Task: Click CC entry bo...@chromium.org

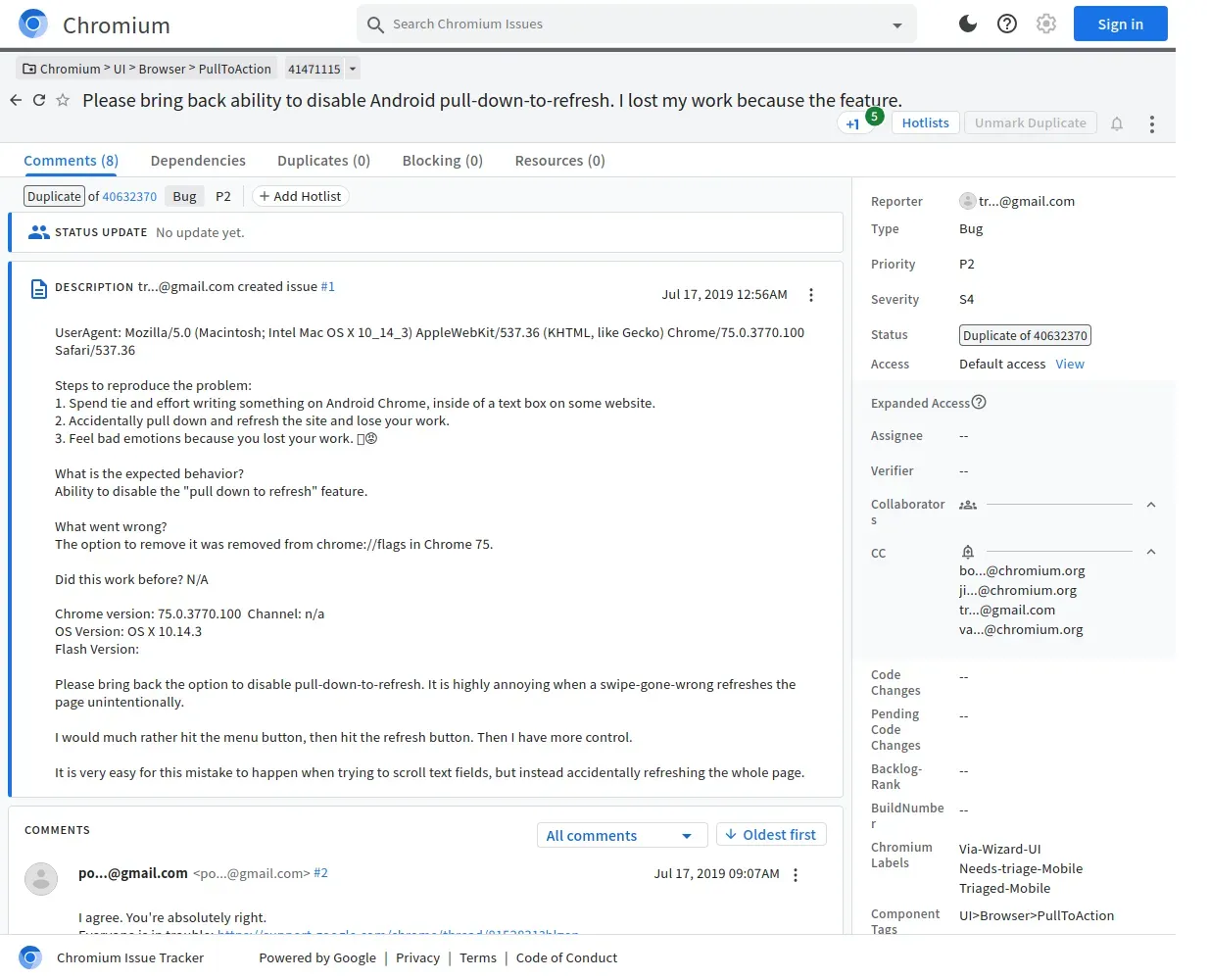Action: (1022, 570)
